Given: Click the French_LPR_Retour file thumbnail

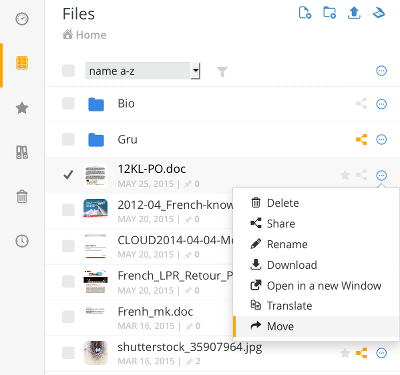Looking at the screenshot, I should click(95, 282).
